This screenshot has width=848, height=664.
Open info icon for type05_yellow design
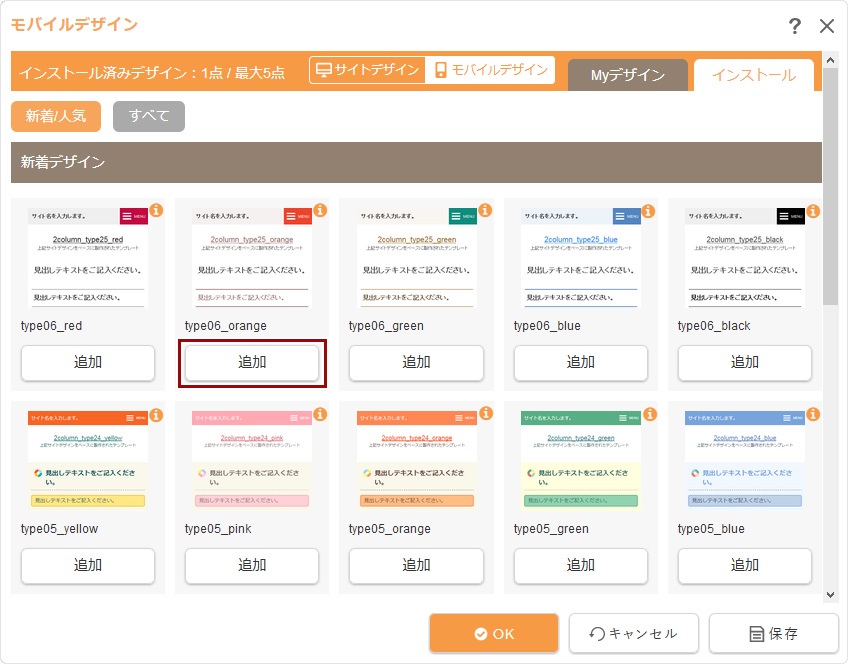tap(156, 413)
